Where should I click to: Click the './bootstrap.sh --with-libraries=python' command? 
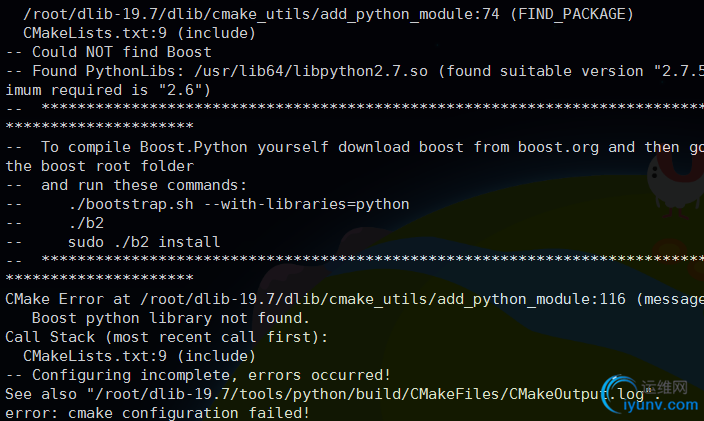(x=239, y=205)
